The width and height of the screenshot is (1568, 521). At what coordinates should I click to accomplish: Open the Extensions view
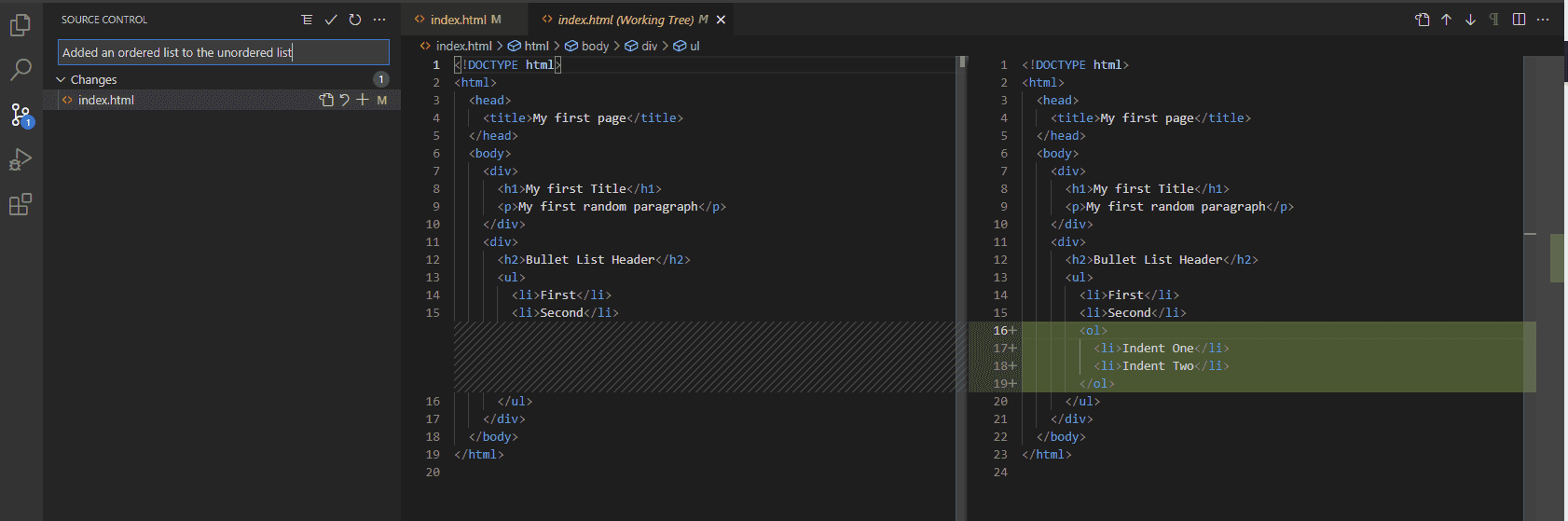pyautogui.click(x=21, y=204)
